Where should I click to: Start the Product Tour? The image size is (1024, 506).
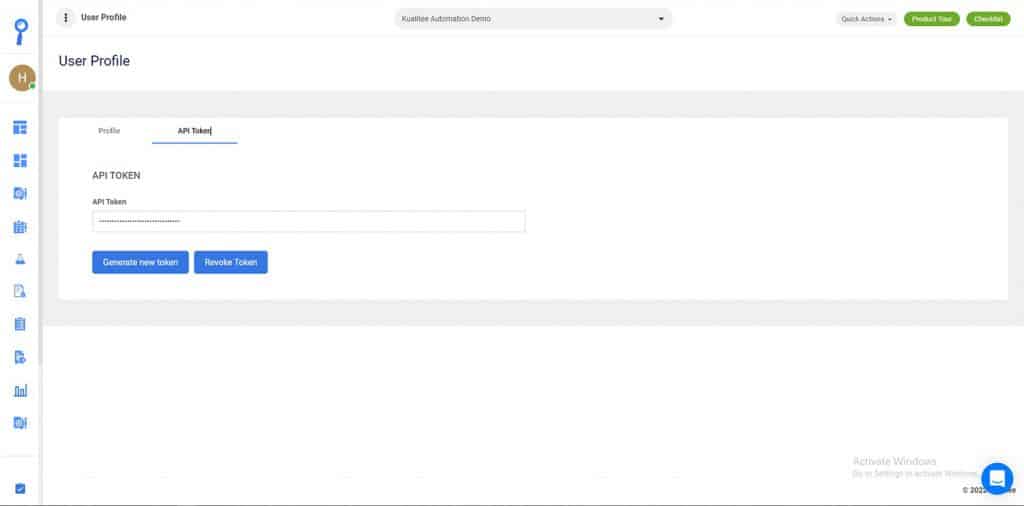(x=931, y=19)
